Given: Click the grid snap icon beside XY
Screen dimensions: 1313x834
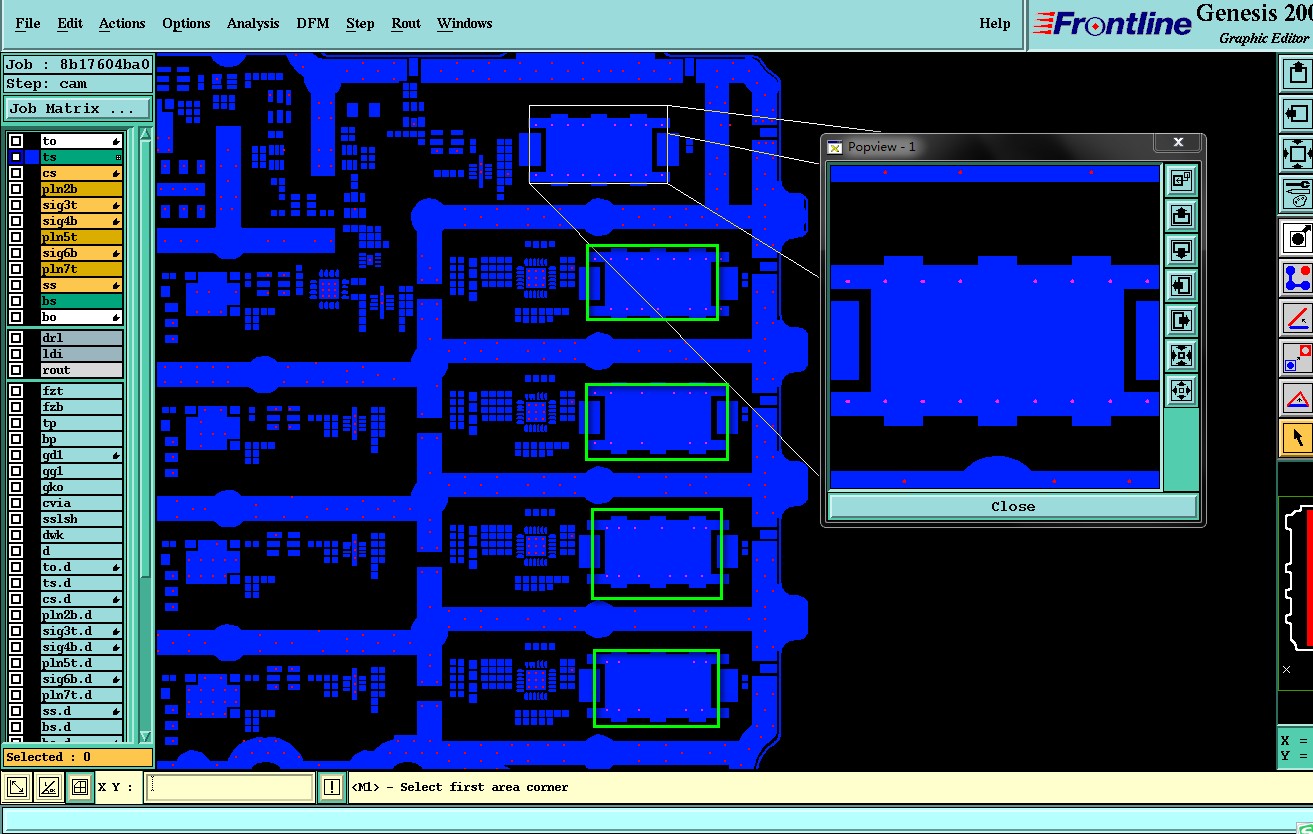Looking at the screenshot, I should pyautogui.click(x=80, y=787).
